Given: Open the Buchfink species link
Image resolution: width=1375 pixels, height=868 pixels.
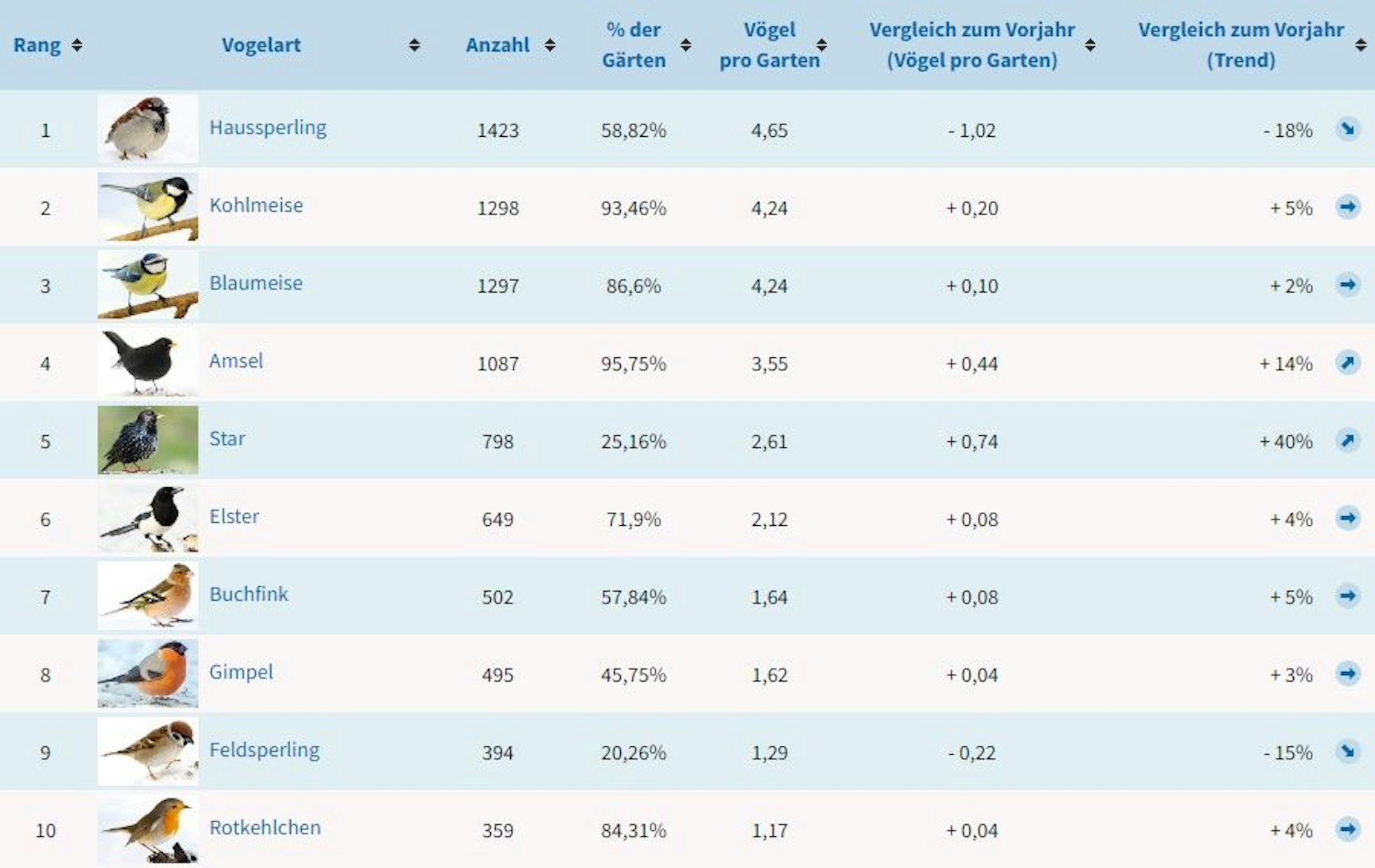Looking at the screenshot, I should click(249, 594).
